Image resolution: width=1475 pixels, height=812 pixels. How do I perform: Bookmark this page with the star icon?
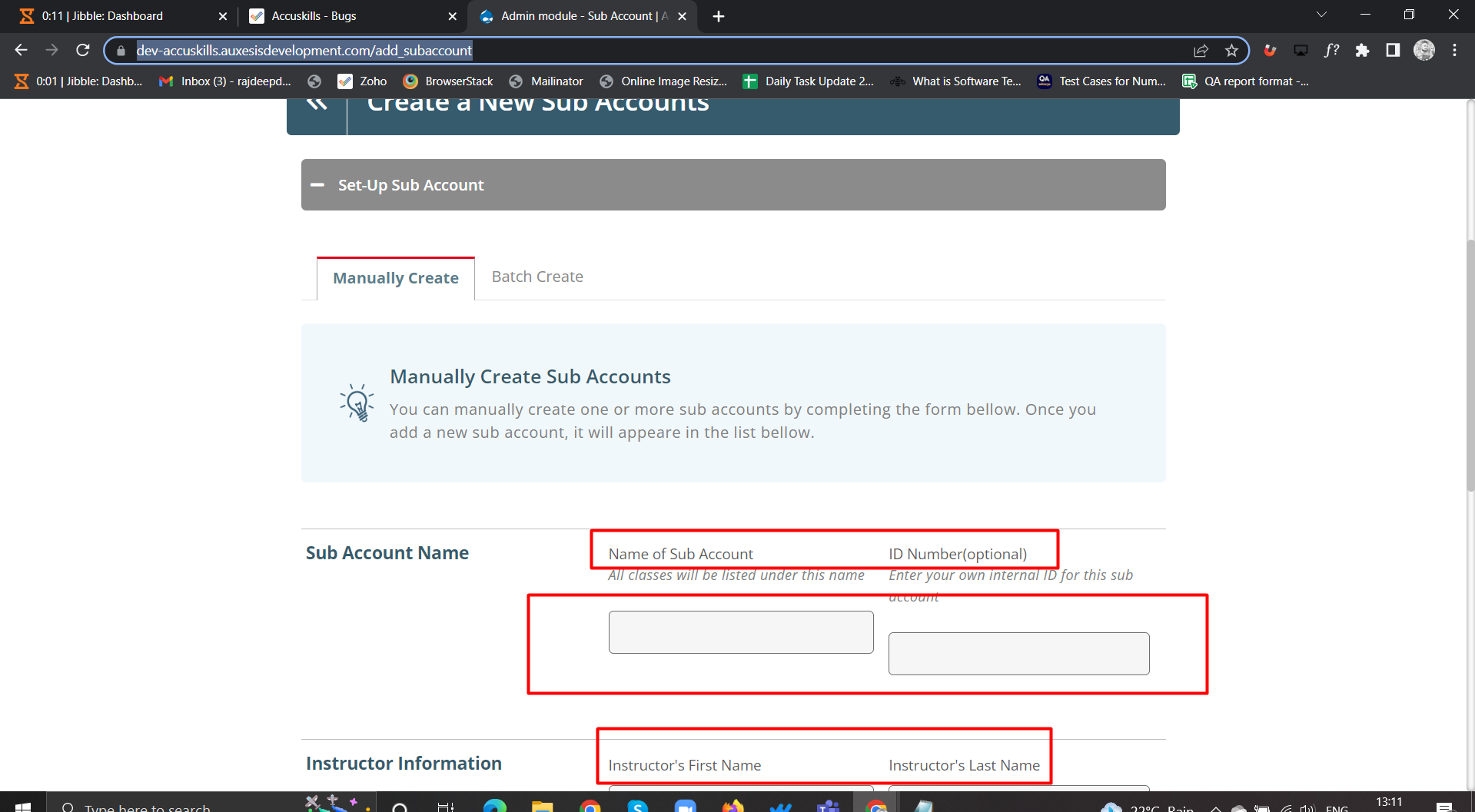tap(1231, 51)
